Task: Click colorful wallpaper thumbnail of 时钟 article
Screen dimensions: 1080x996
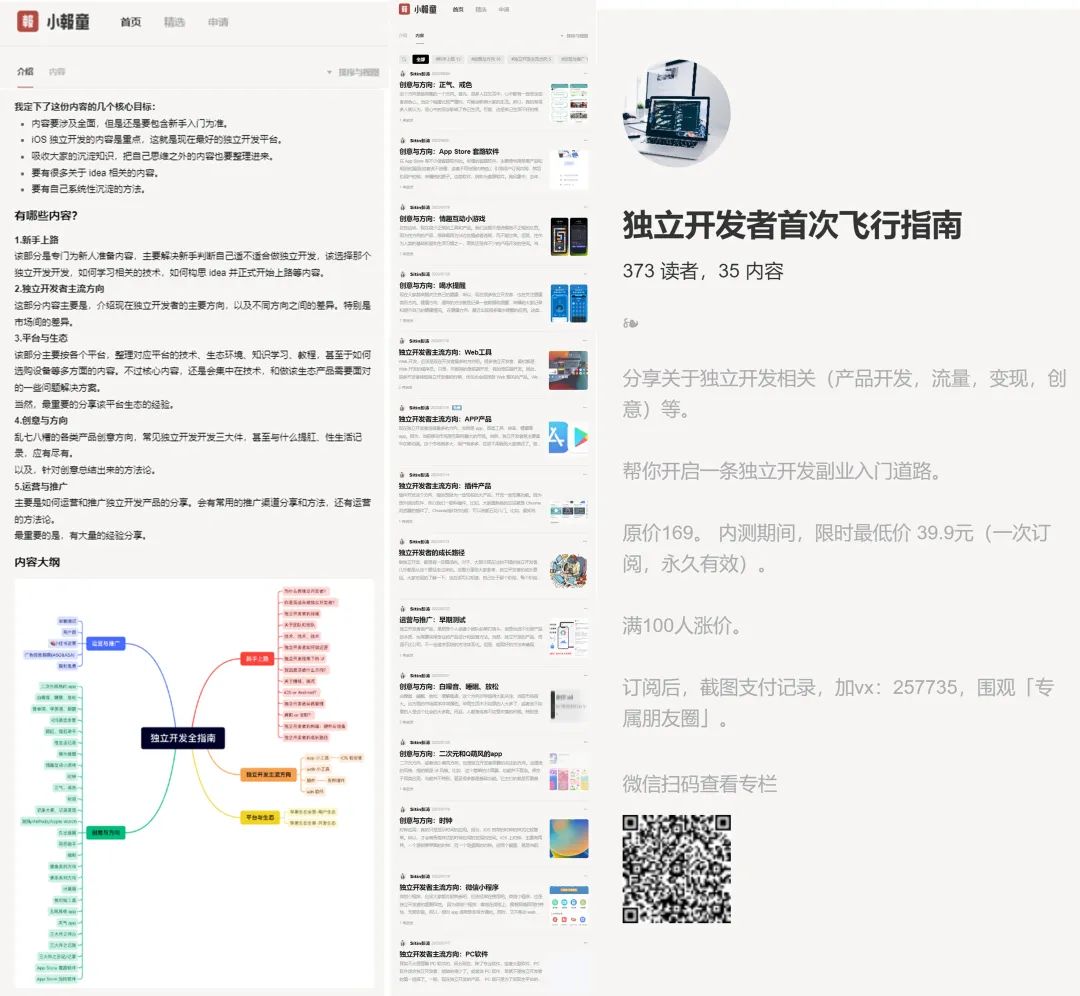Action: coord(569,838)
